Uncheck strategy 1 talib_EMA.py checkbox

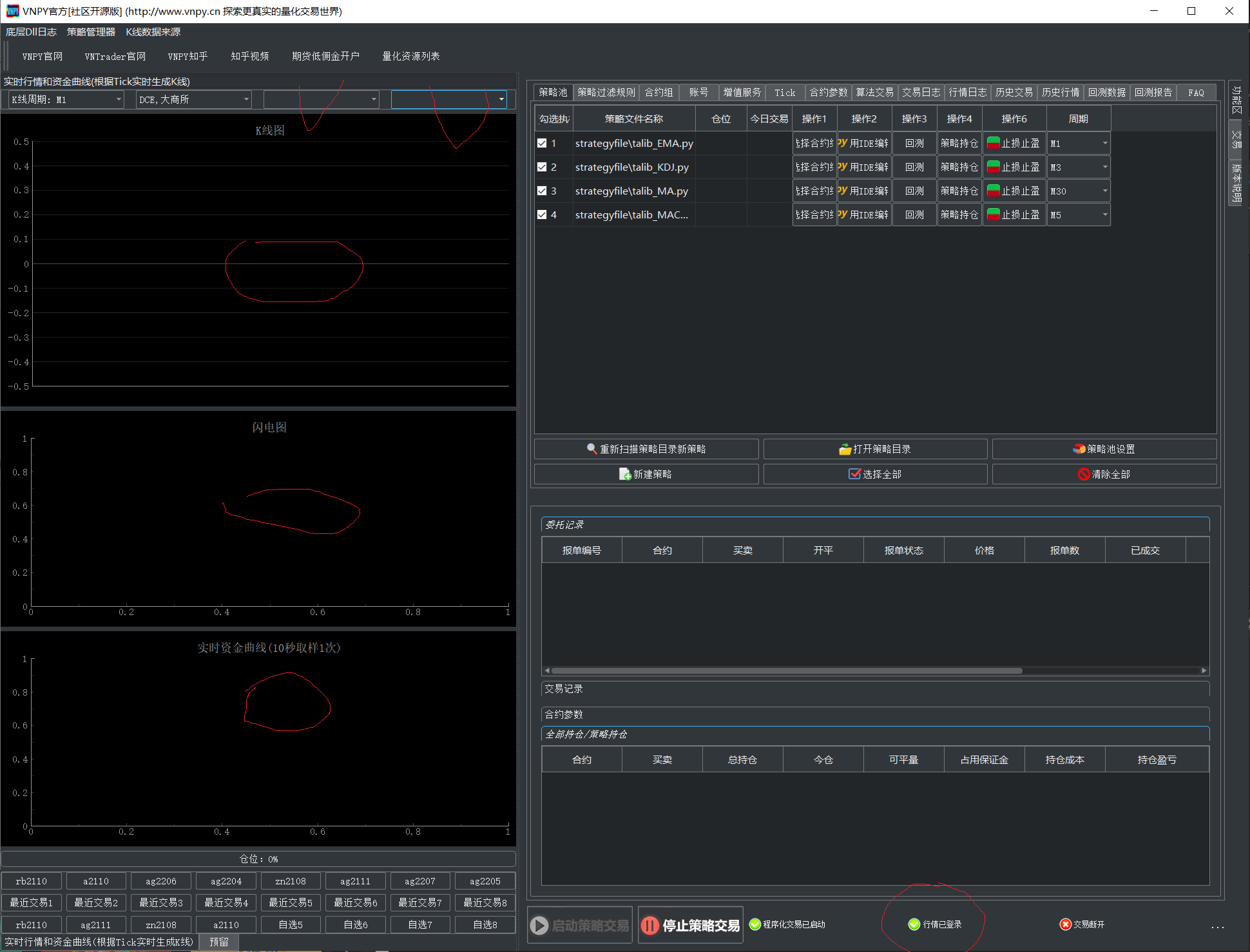coord(542,143)
